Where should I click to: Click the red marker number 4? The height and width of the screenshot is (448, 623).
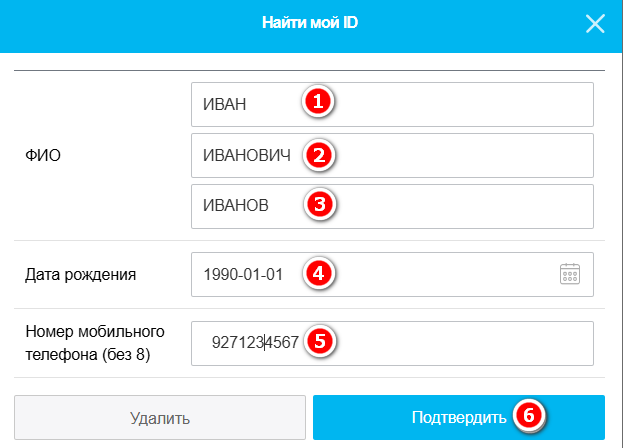pos(318,273)
